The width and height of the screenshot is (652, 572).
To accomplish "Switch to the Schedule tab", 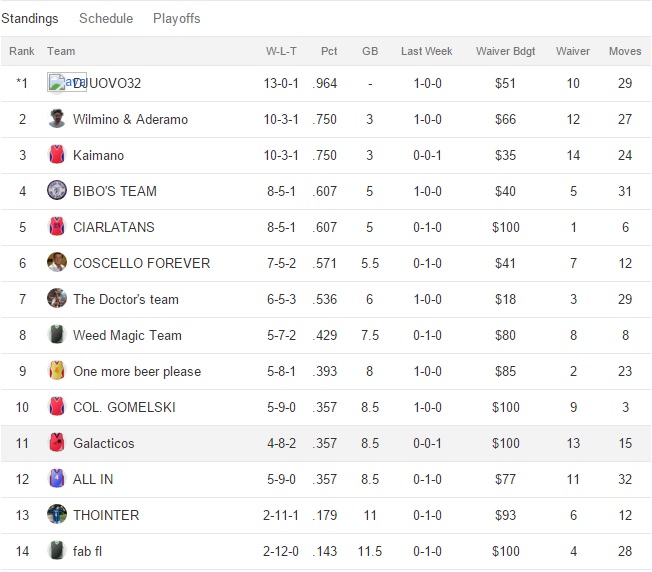I will point(105,18).
